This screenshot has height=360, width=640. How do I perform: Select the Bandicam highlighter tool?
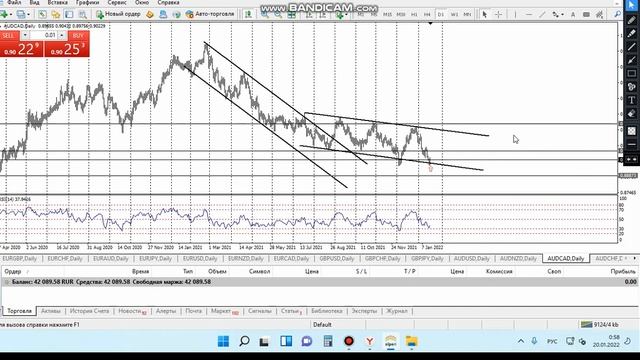tap(631, 33)
